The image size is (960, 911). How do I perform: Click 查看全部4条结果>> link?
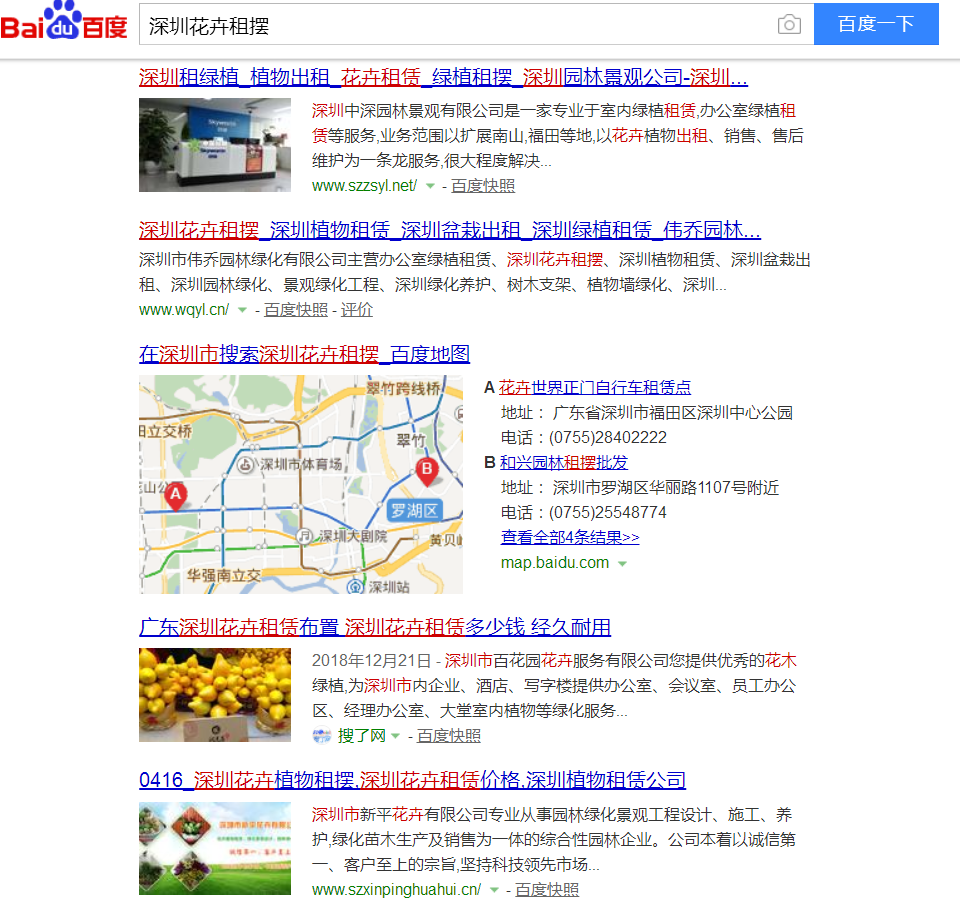570,538
